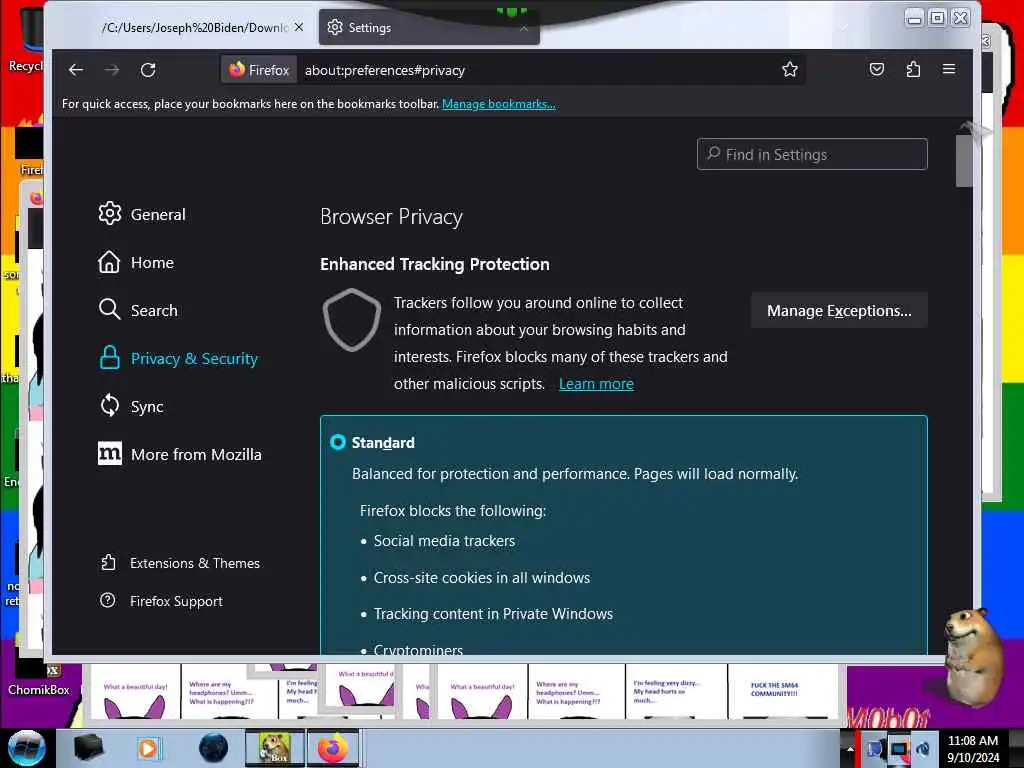Click the ChomikBox taskbar icon
This screenshot has height=768, width=1024.
pos(275,748)
